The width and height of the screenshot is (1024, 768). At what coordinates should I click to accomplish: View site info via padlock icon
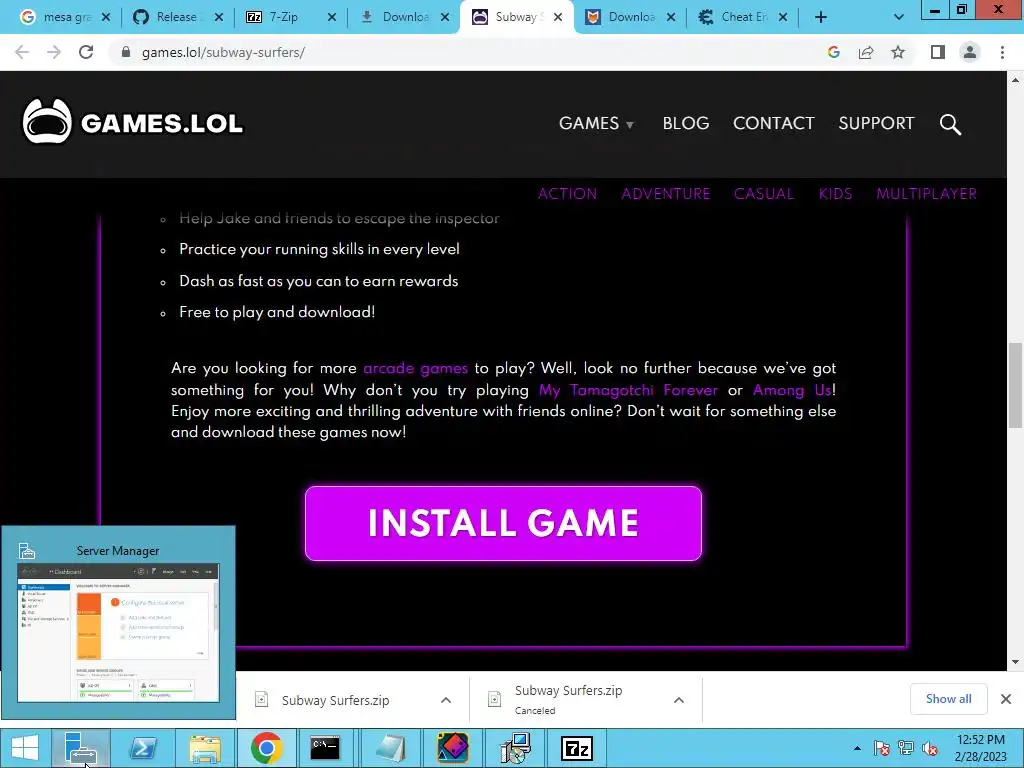(x=126, y=52)
